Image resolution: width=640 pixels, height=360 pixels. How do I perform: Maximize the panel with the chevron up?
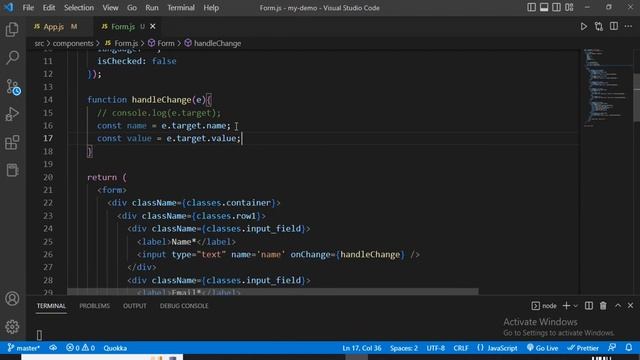click(618, 306)
